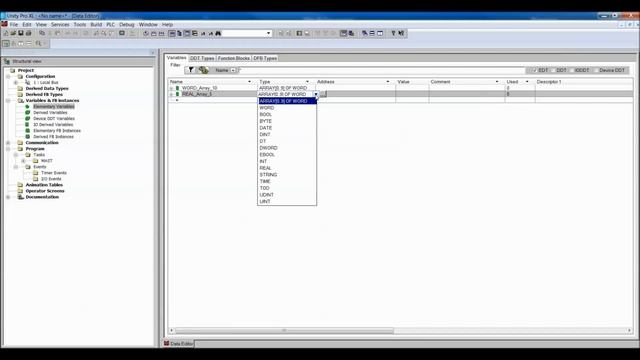Image resolution: width=640 pixels, height=360 pixels.
Task: Select Device DDT Variables in the tree
Action: coord(54,119)
